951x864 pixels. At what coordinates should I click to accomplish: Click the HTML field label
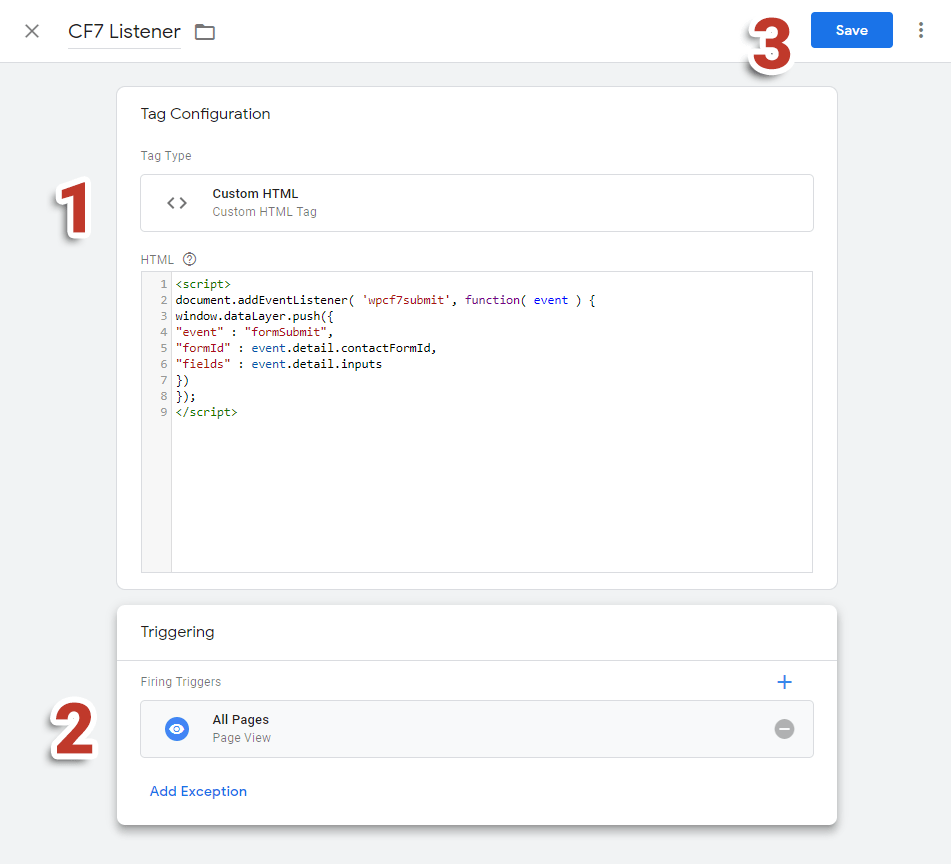[157, 258]
